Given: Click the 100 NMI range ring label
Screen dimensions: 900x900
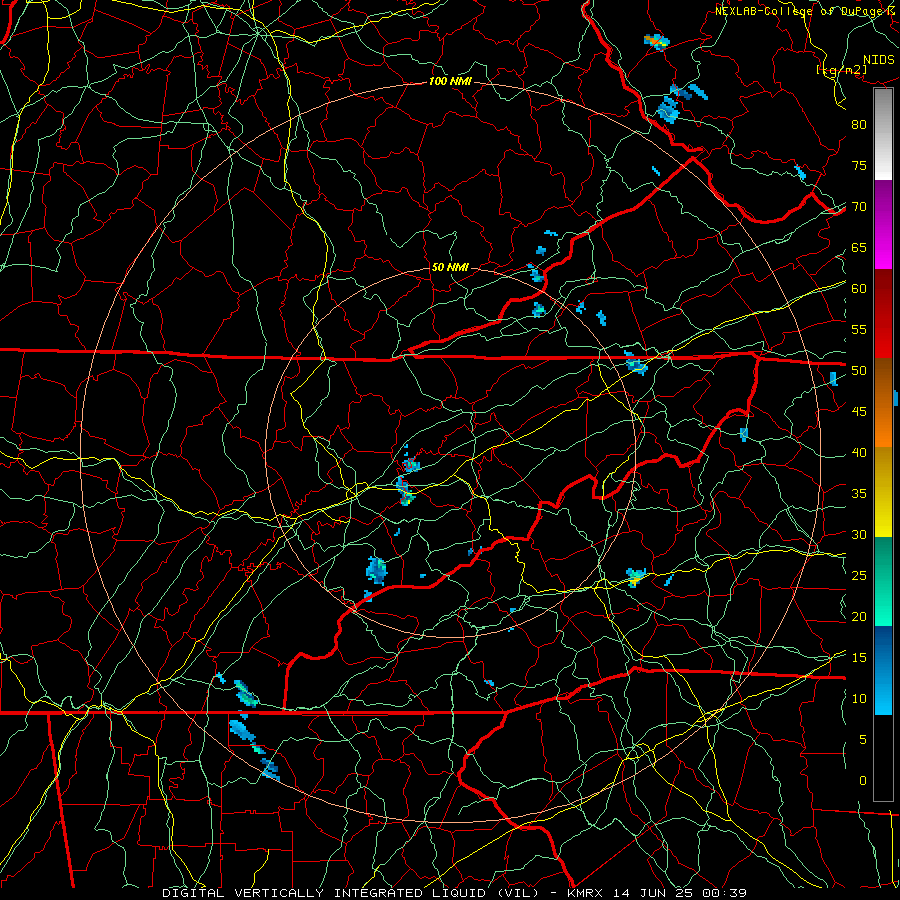Looking at the screenshot, I should (450, 81).
